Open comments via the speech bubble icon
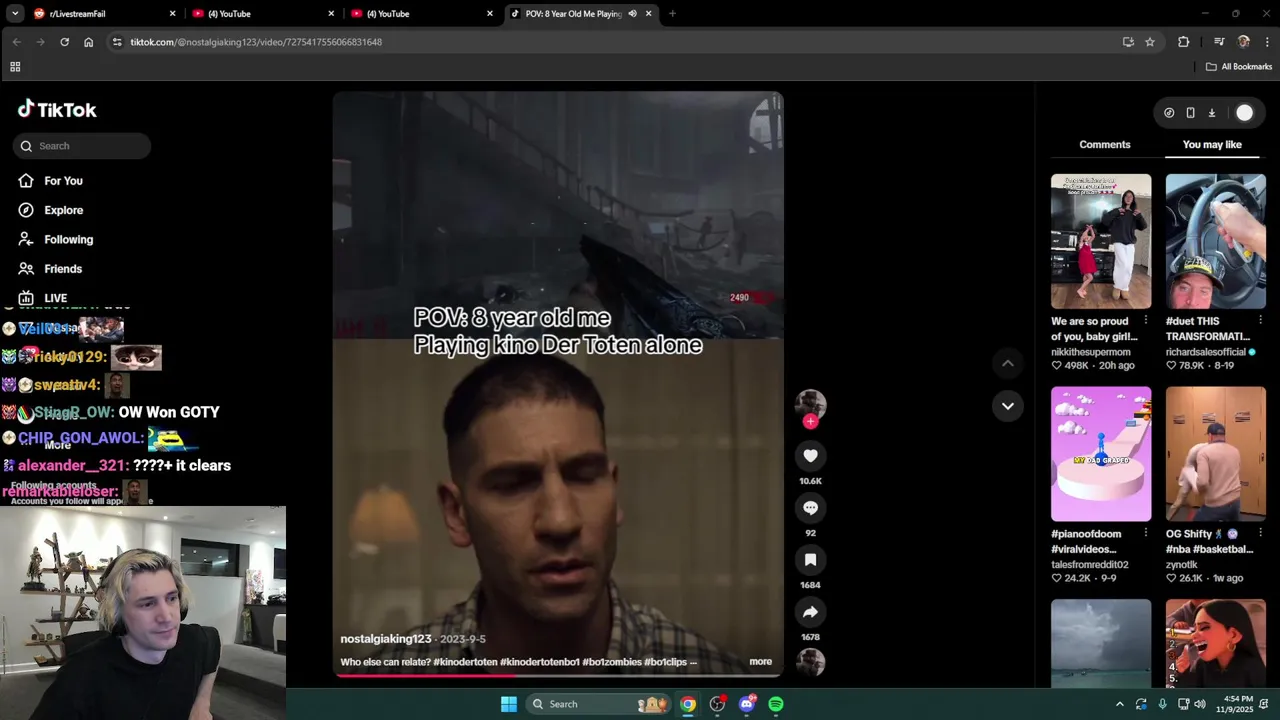The height and width of the screenshot is (720, 1280). [x=810, y=508]
